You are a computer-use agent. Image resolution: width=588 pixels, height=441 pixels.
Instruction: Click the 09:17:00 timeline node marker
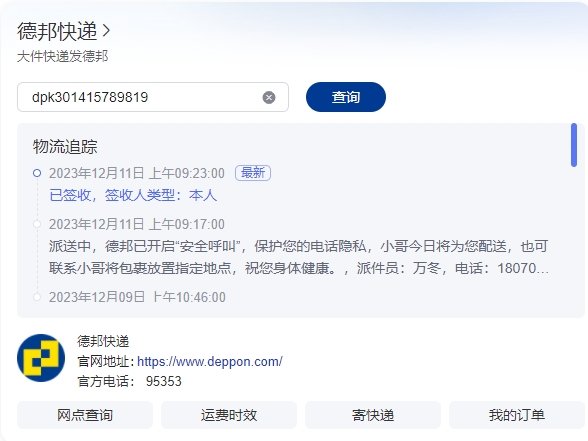pos(37,224)
